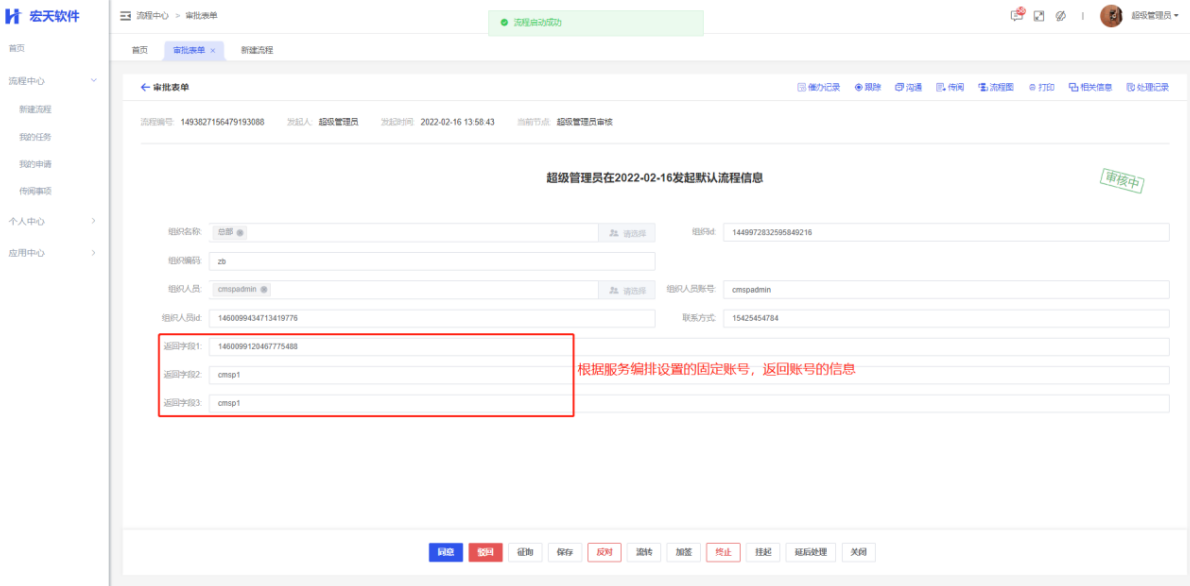
Task: Click the user avatar picture
Action: pyautogui.click(x=1111, y=16)
